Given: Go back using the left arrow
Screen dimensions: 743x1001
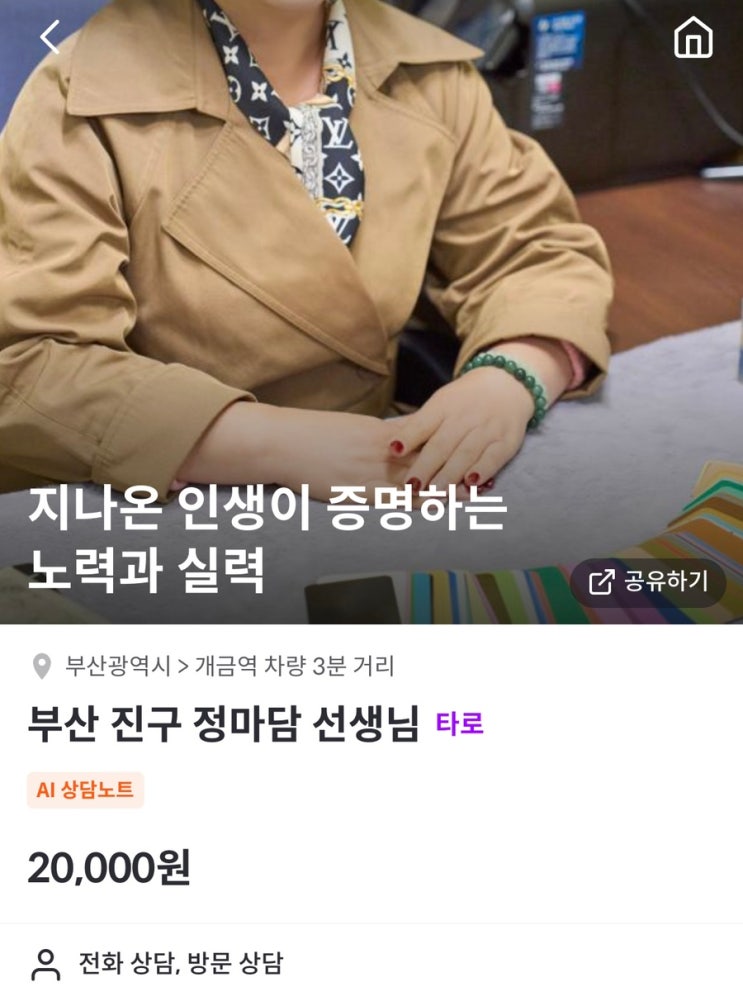Looking at the screenshot, I should click(x=50, y=37).
